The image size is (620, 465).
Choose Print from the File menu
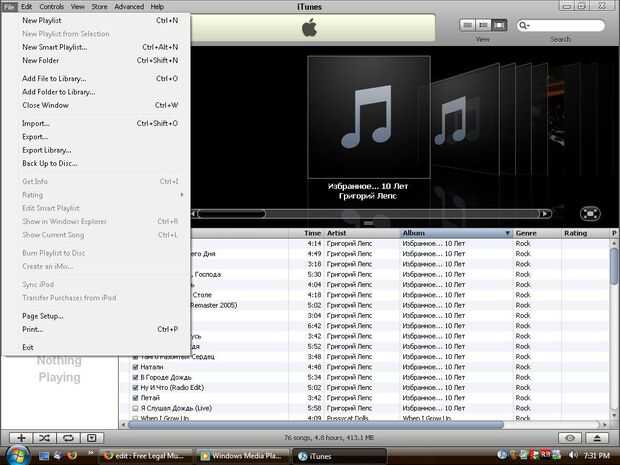coord(97,329)
